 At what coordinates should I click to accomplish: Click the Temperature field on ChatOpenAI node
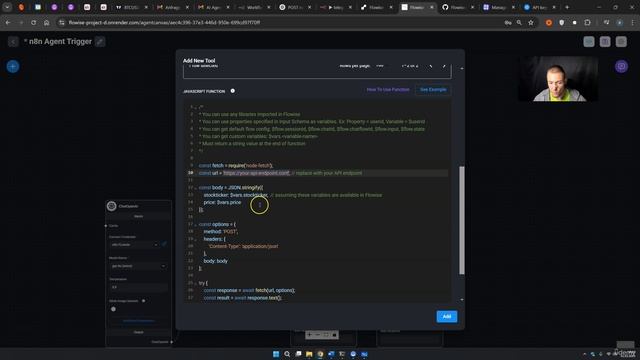138,287
